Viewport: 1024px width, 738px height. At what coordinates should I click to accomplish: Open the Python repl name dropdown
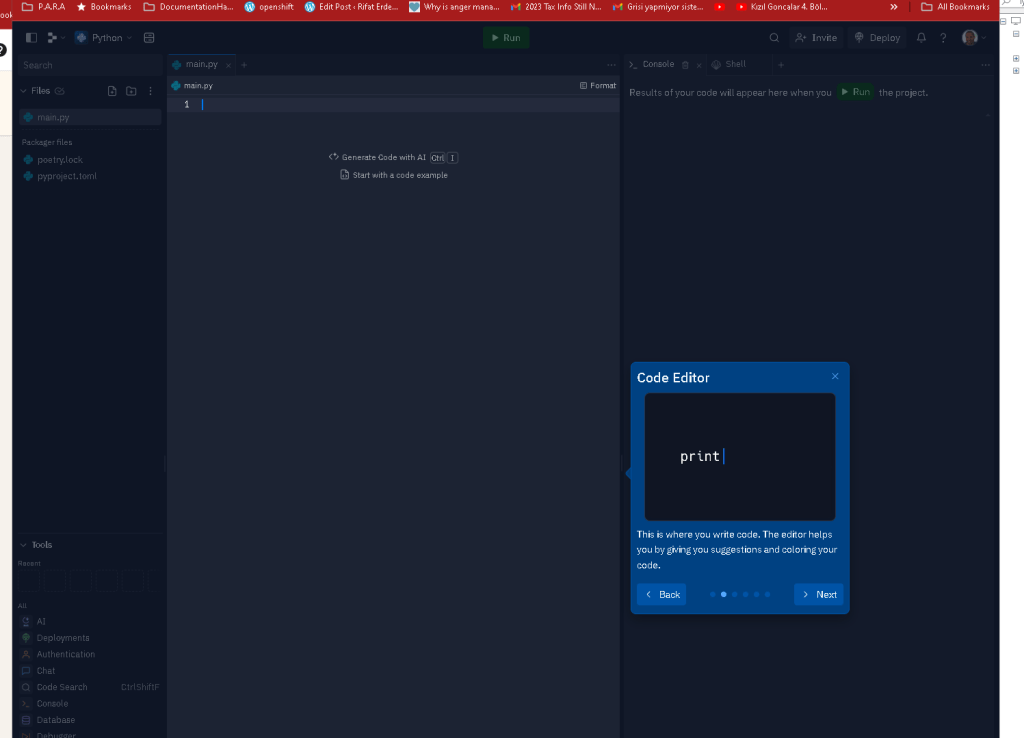pyautogui.click(x=103, y=38)
